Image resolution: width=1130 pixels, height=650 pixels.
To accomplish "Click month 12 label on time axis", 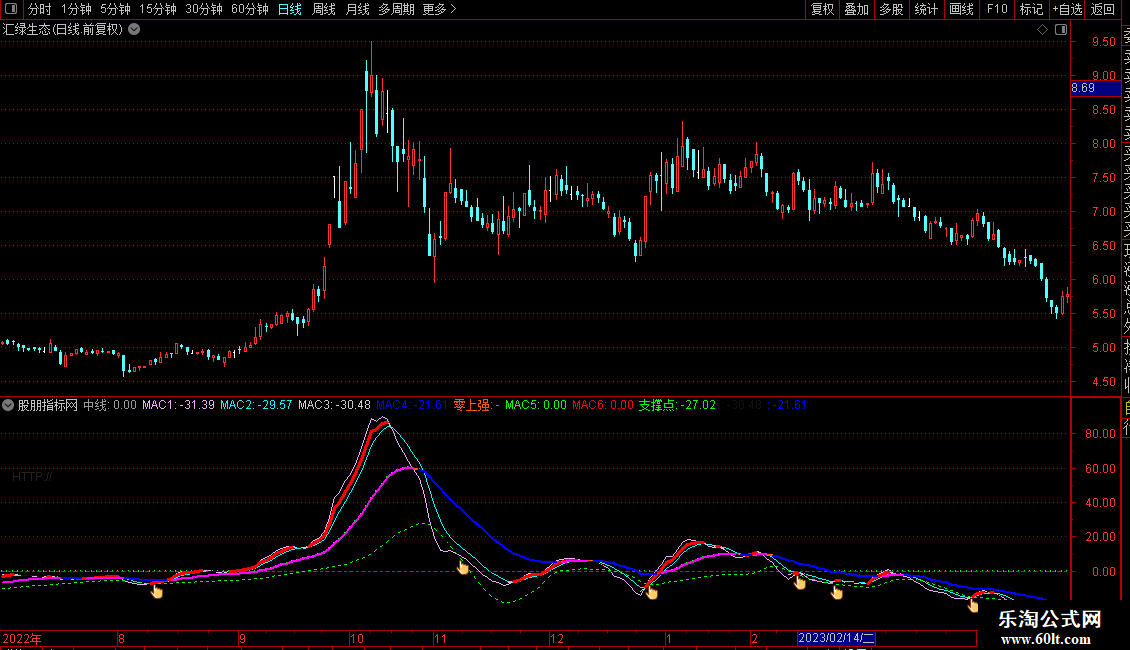I will [x=556, y=638].
